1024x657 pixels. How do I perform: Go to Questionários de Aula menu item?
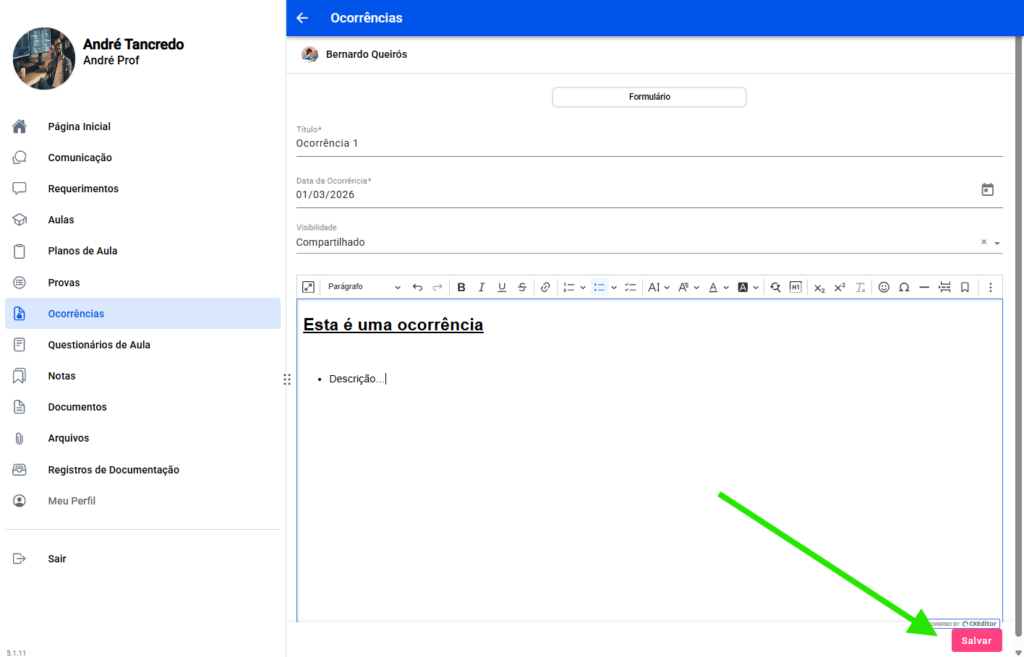coord(99,345)
